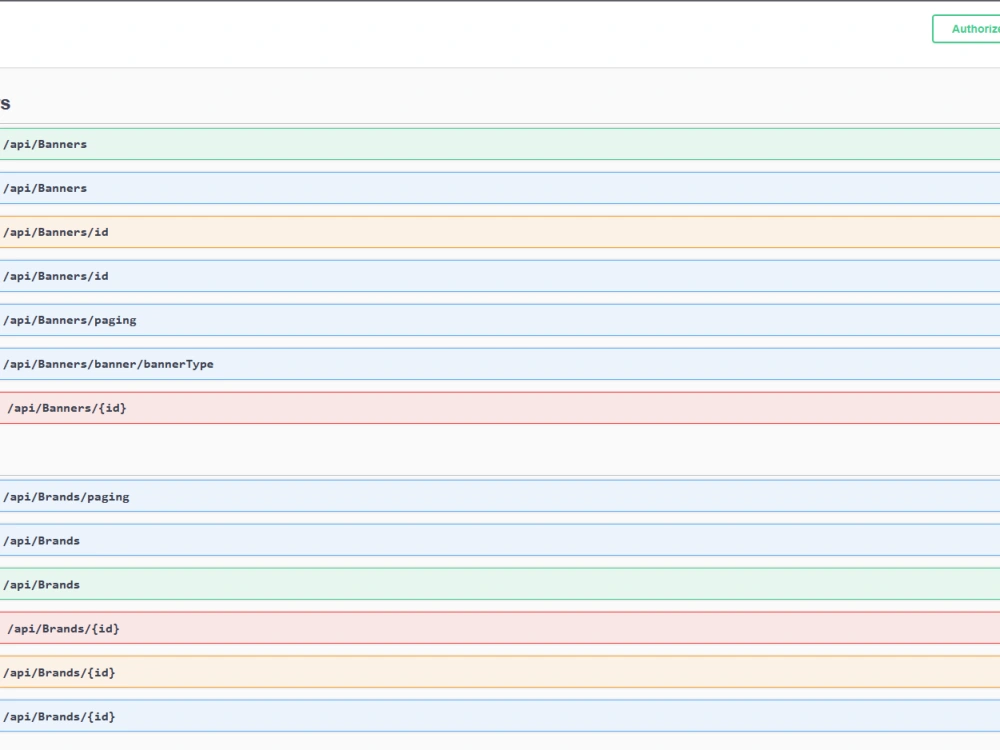
Task: Open the blue /api/Banners/id endpoint
Action: (500, 276)
